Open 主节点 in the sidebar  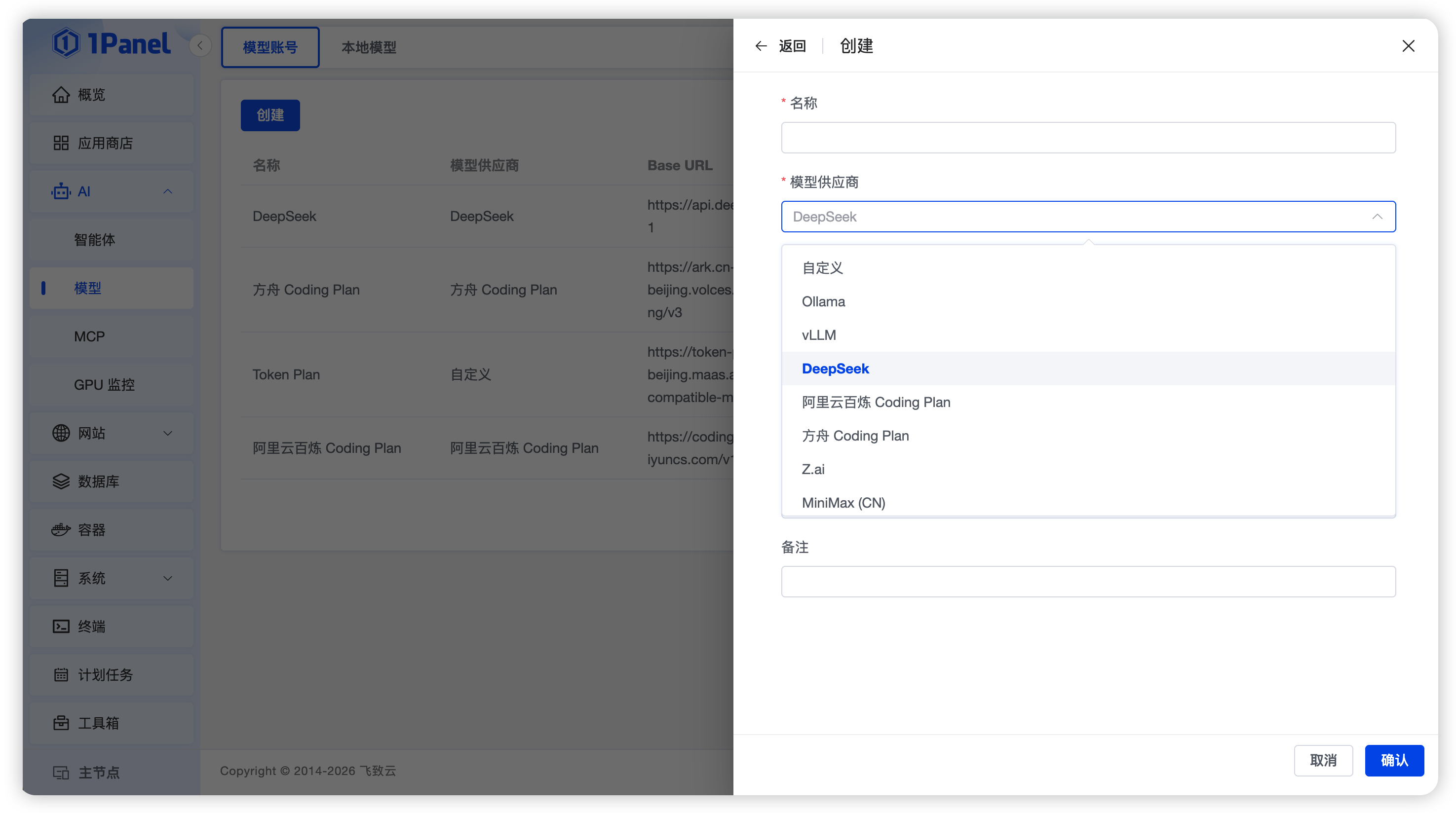tap(112, 773)
